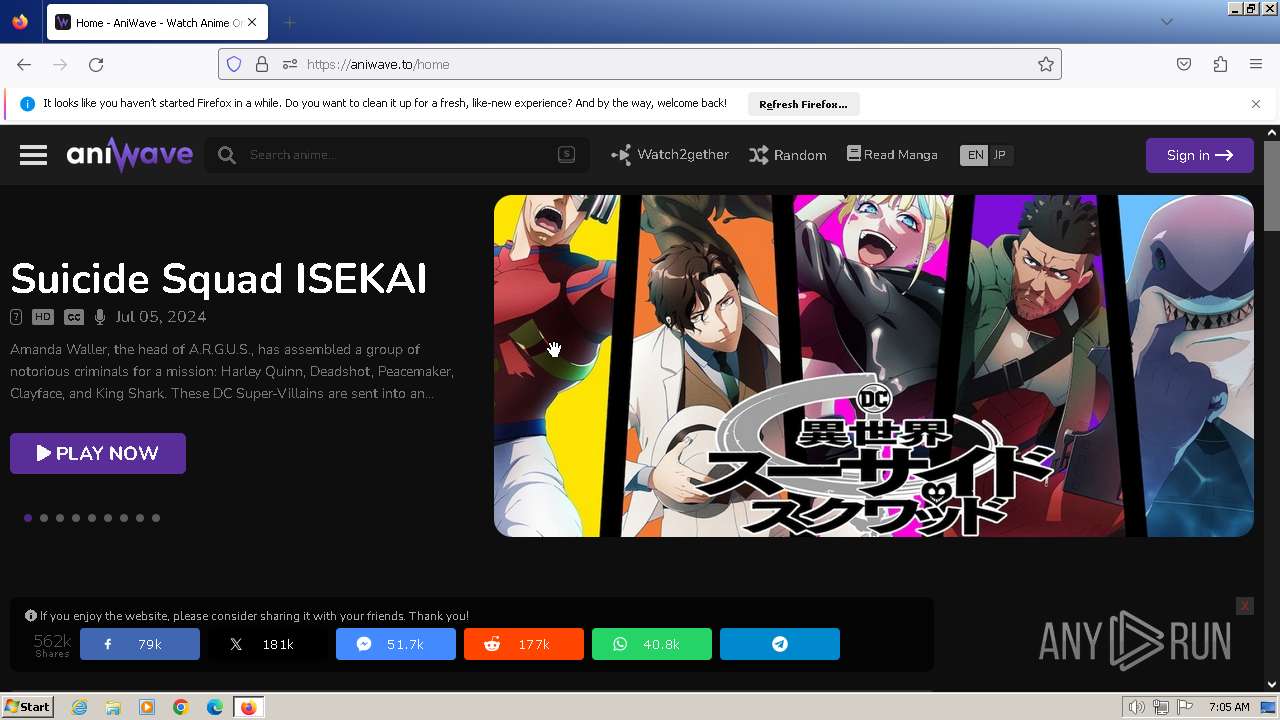Share on Reddit with 177k shares
The width and height of the screenshot is (1280, 720).
[x=524, y=644]
